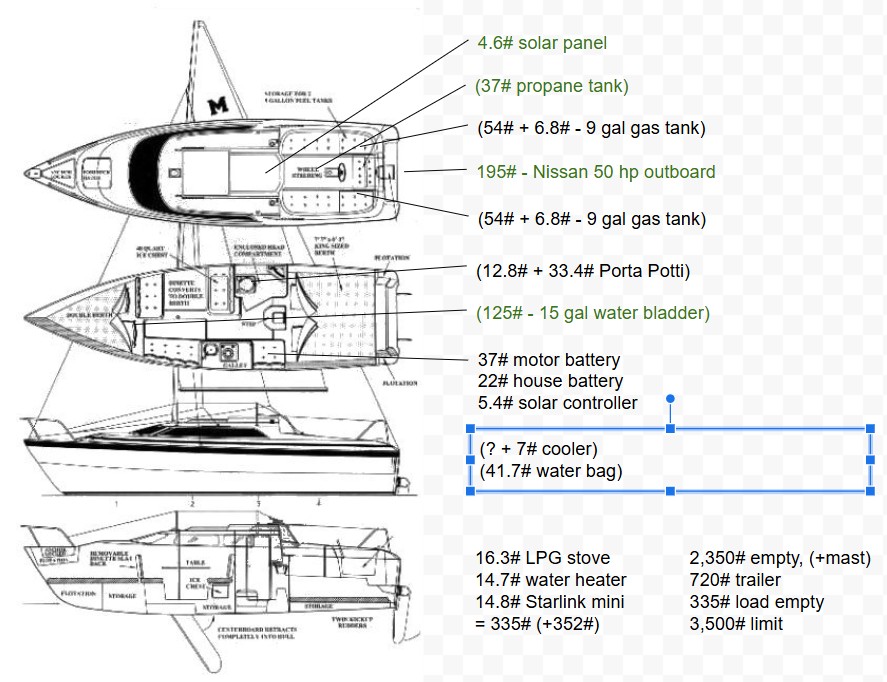Click the '(41.7# water bag)' text
This screenshot has height=682, width=887.
coord(551,471)
